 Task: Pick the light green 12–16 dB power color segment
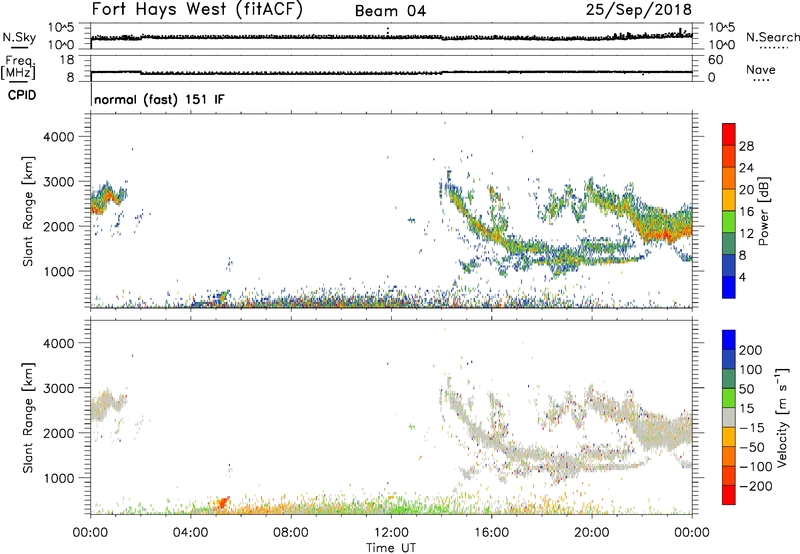coord(729,222)
